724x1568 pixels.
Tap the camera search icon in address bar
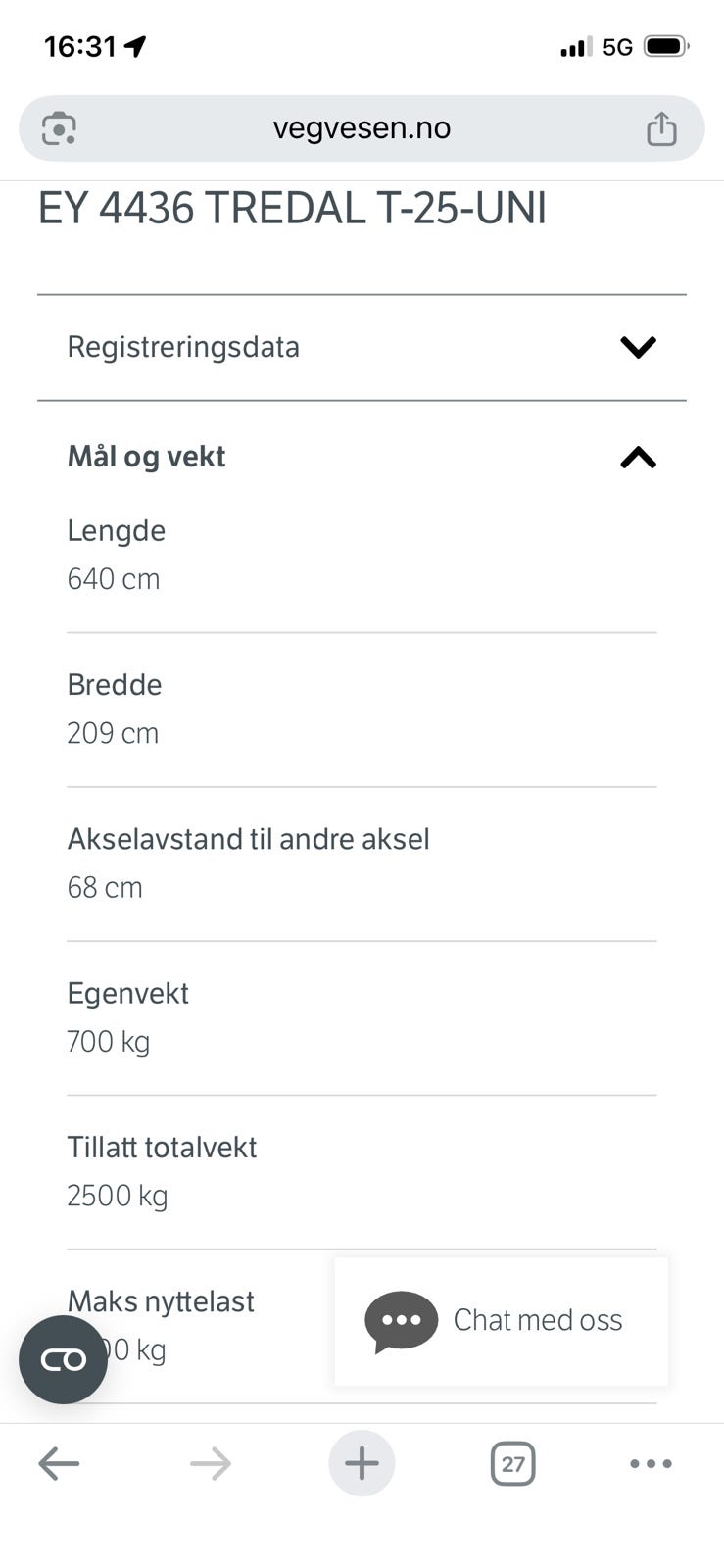pos(59,128)
